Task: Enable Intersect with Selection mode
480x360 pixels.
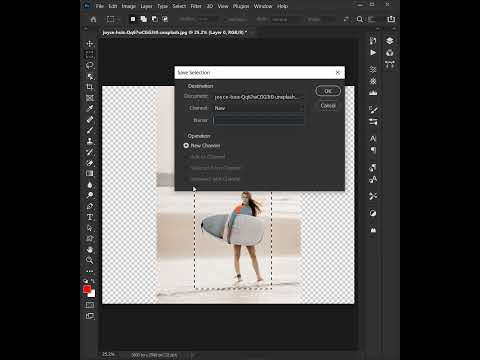Action: coord(165,19)
